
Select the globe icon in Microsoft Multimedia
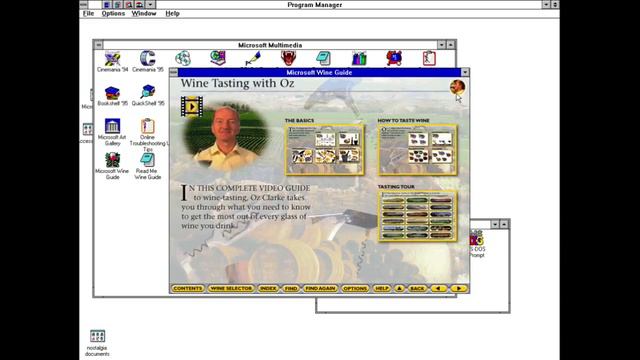[183, 58]
